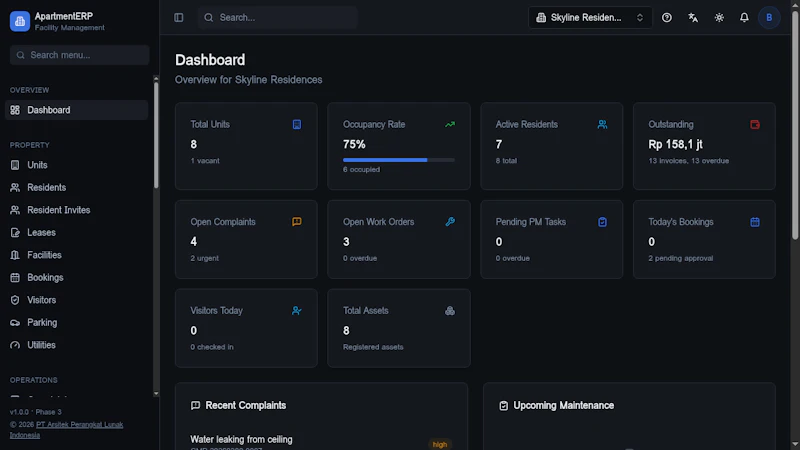800x450 pixels.
Task: Click the Active Residents people icon
Action: [x=602, y=124]
